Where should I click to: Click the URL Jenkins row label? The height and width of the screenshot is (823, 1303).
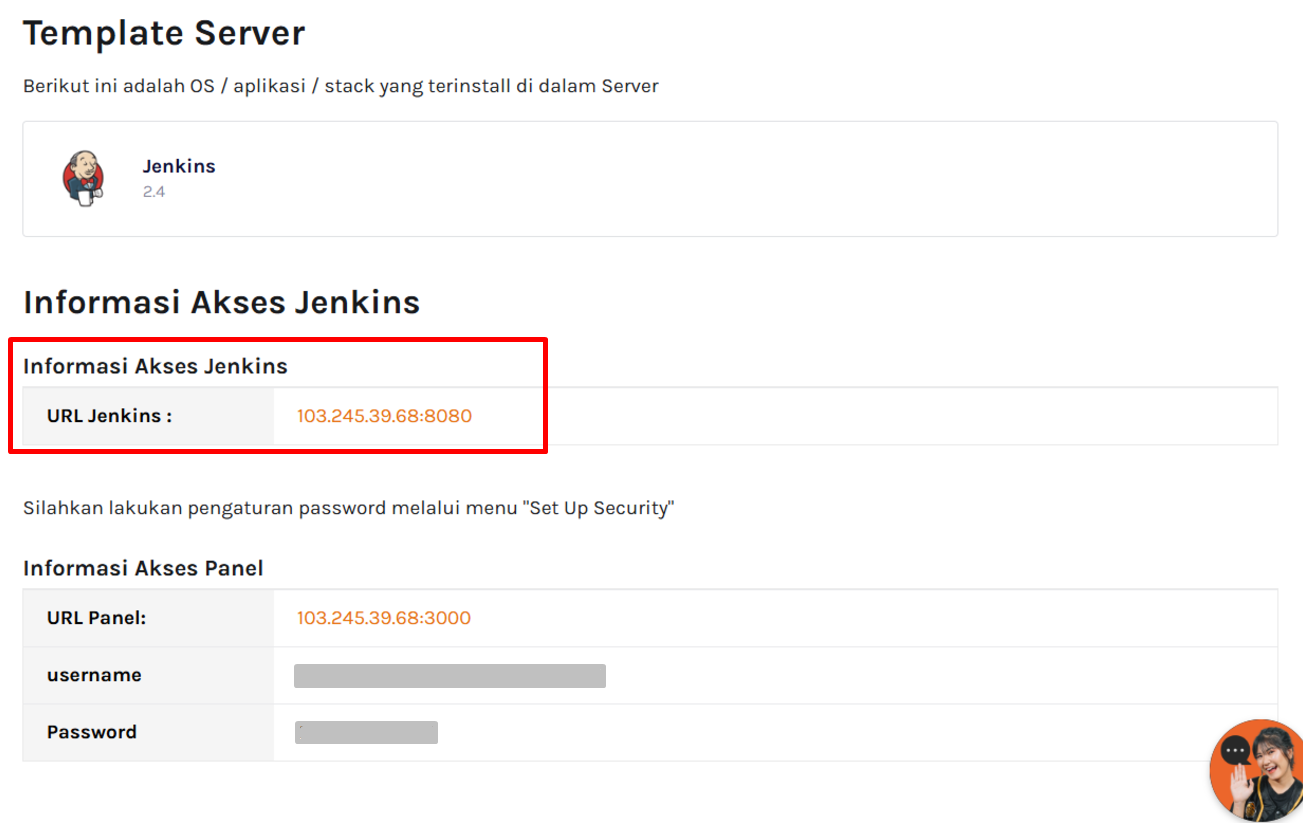pos(109,416)
